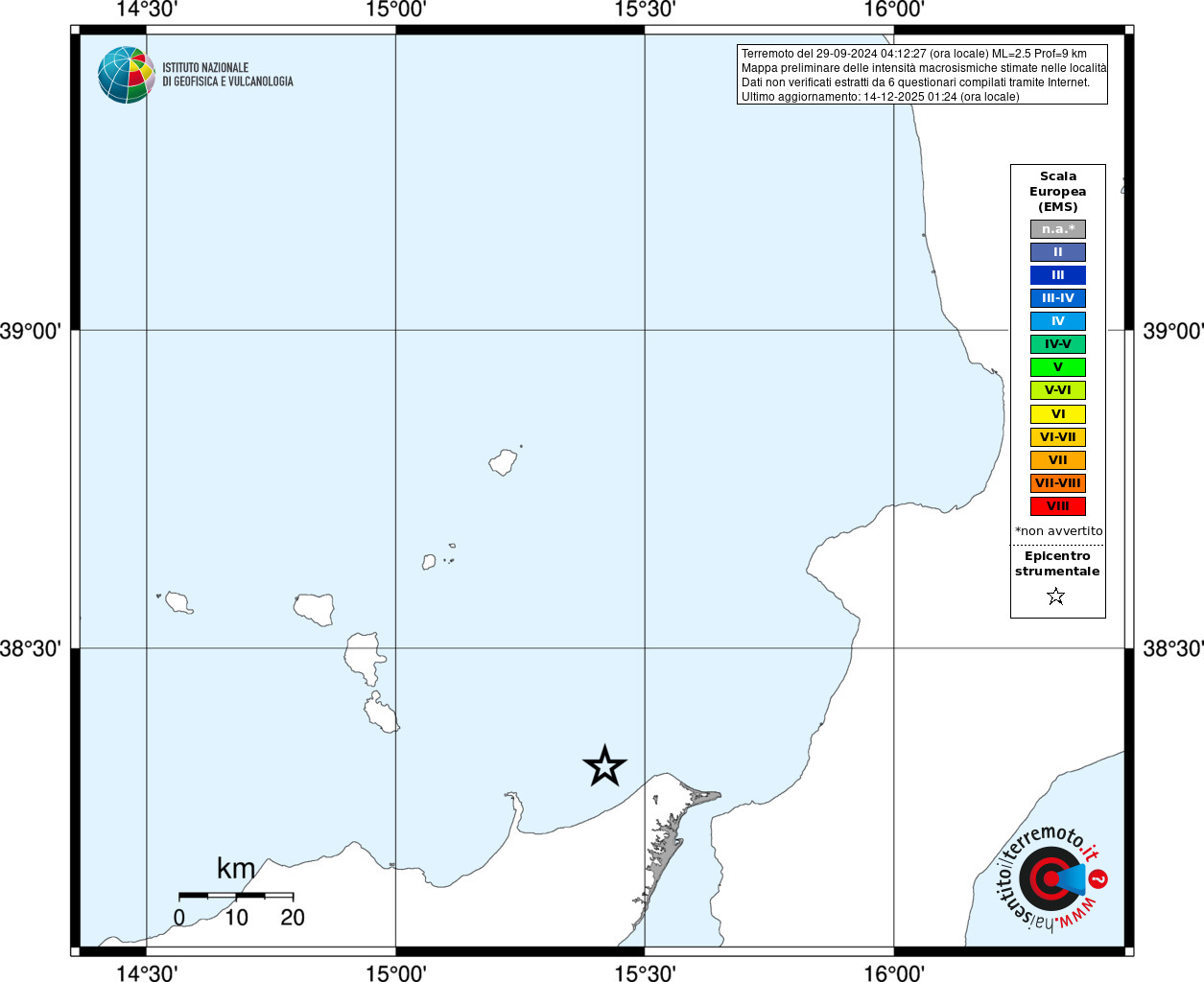
Task: Select the intensity II legend swatch
Action: [1058, 252]
